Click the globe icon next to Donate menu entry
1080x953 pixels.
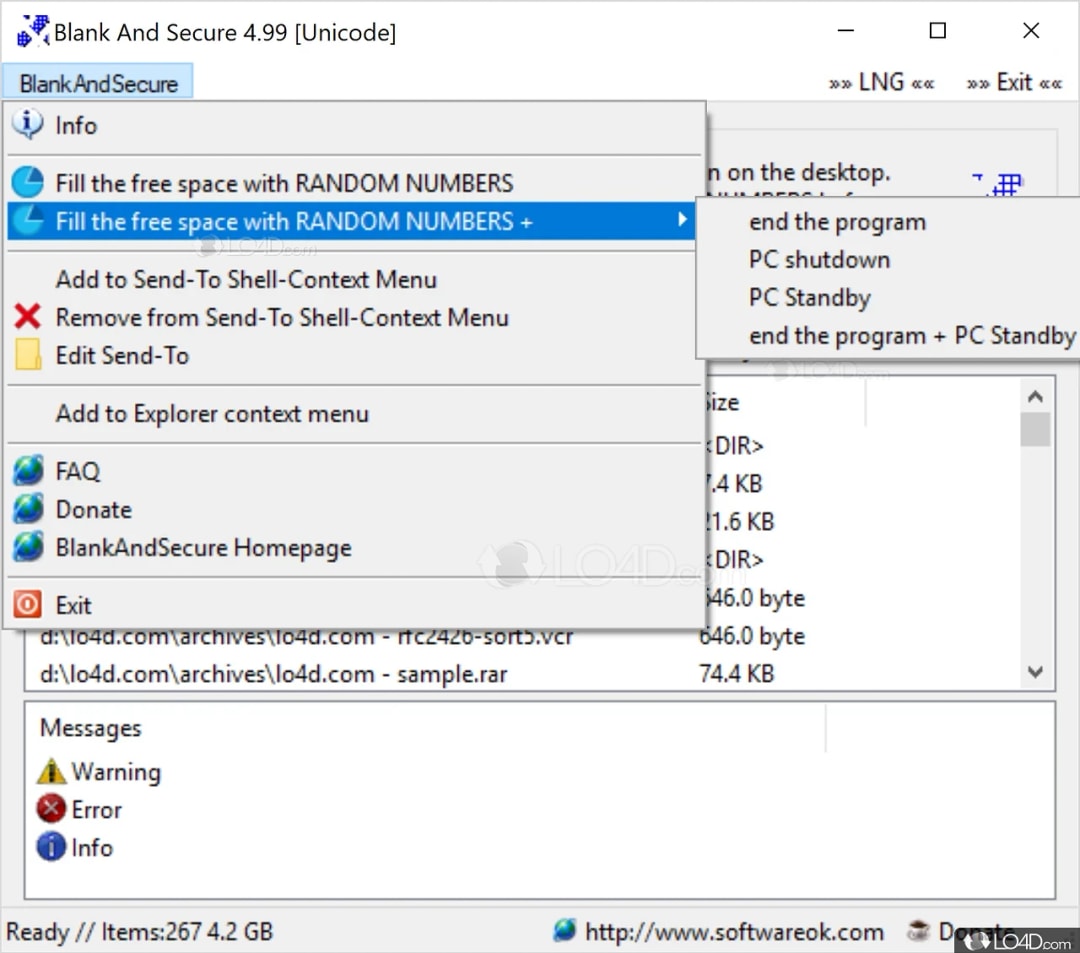click(28, 509)
